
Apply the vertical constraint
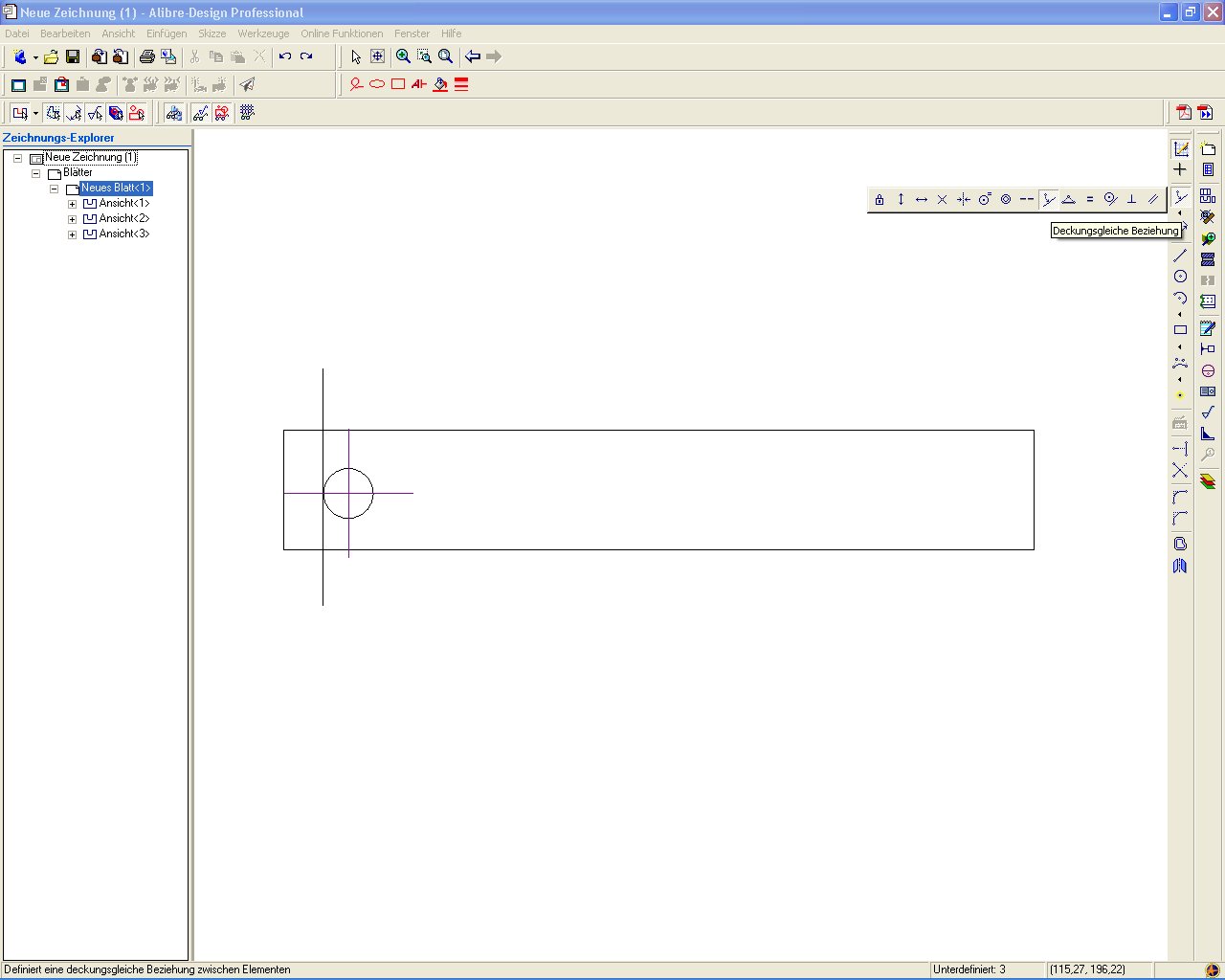[901, 199]
